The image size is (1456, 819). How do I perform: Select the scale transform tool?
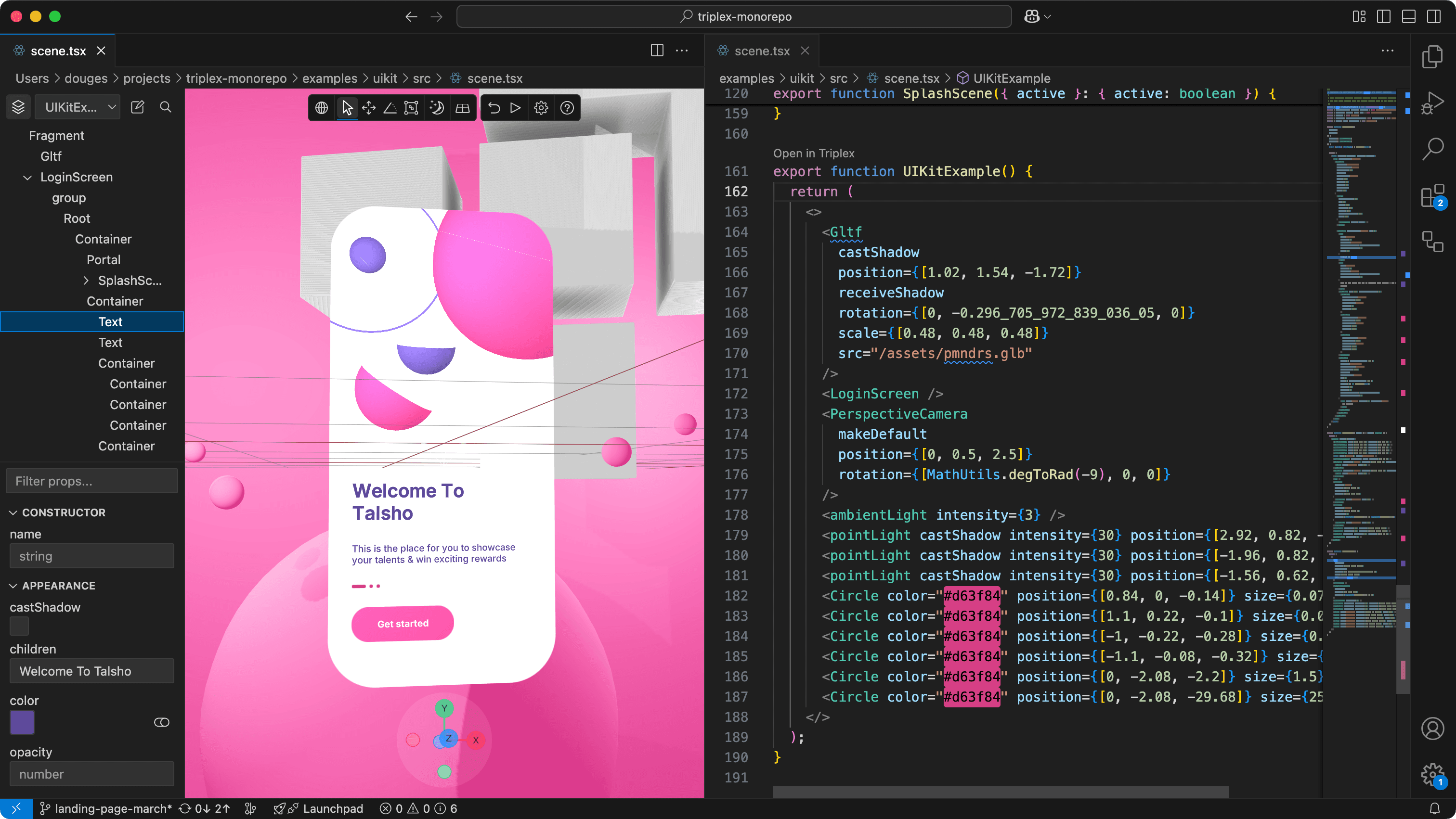pyautogui.click(x=412, y=108)
